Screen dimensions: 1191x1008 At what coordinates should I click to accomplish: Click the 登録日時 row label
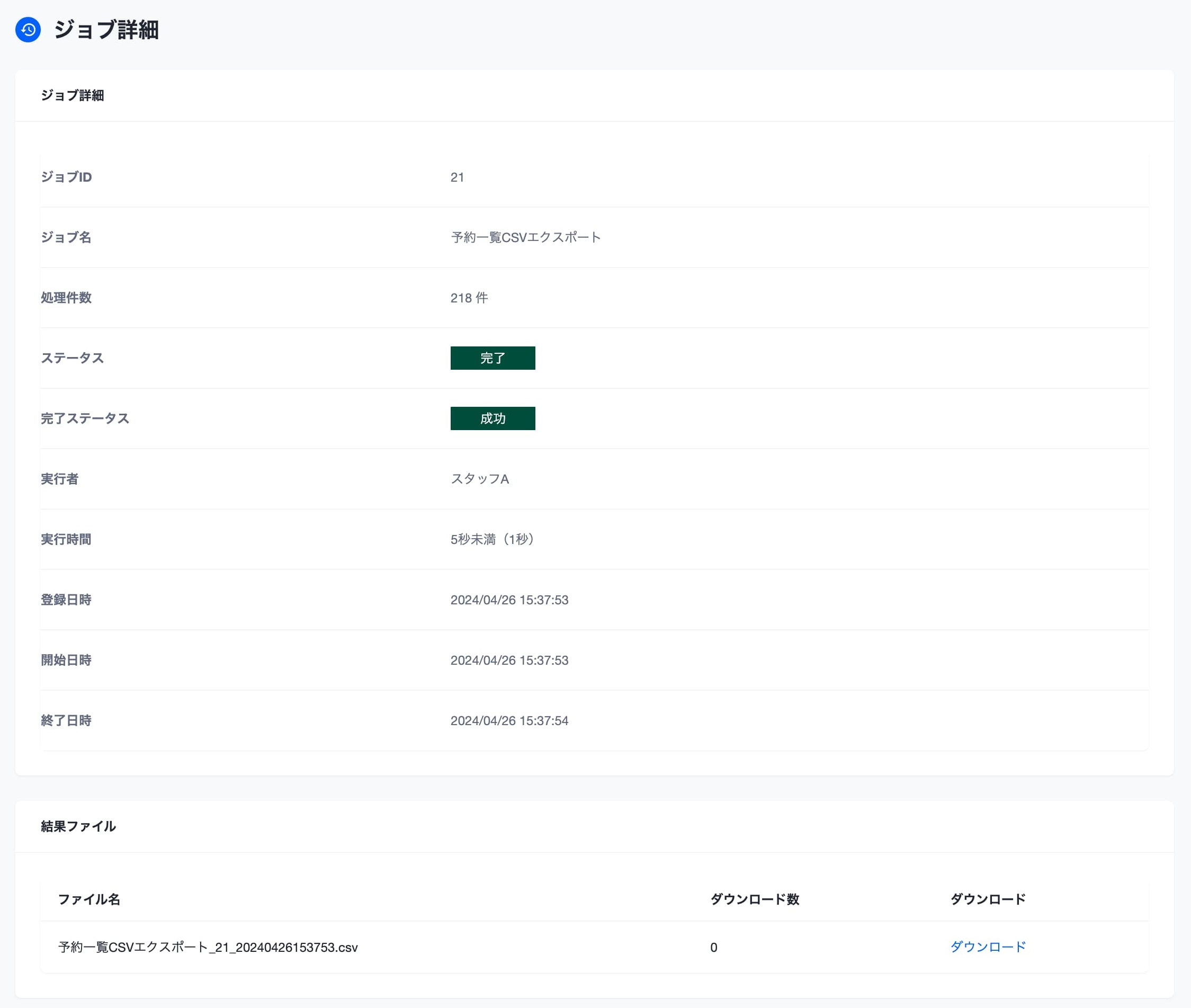click(x=66, y=600)
